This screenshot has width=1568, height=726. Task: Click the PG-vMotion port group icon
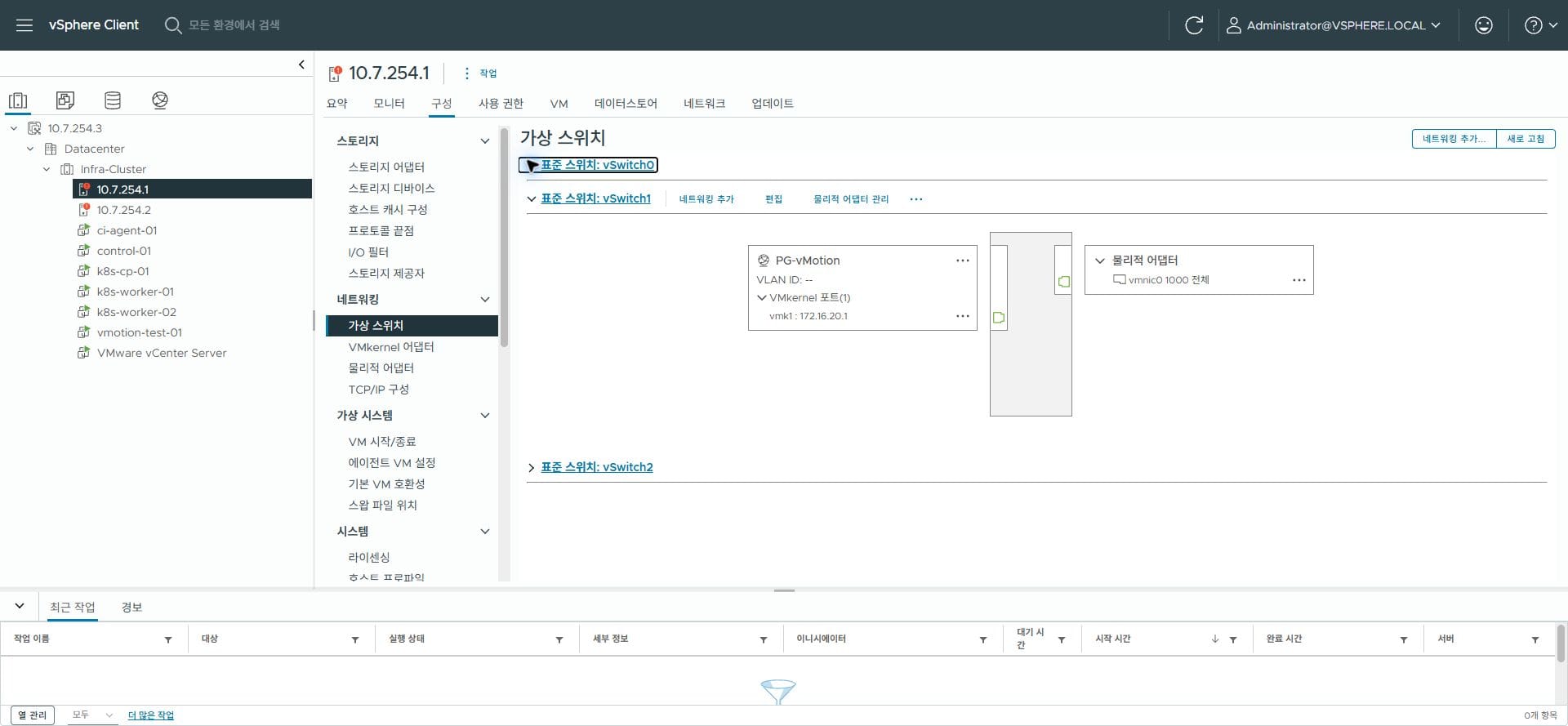764,261
